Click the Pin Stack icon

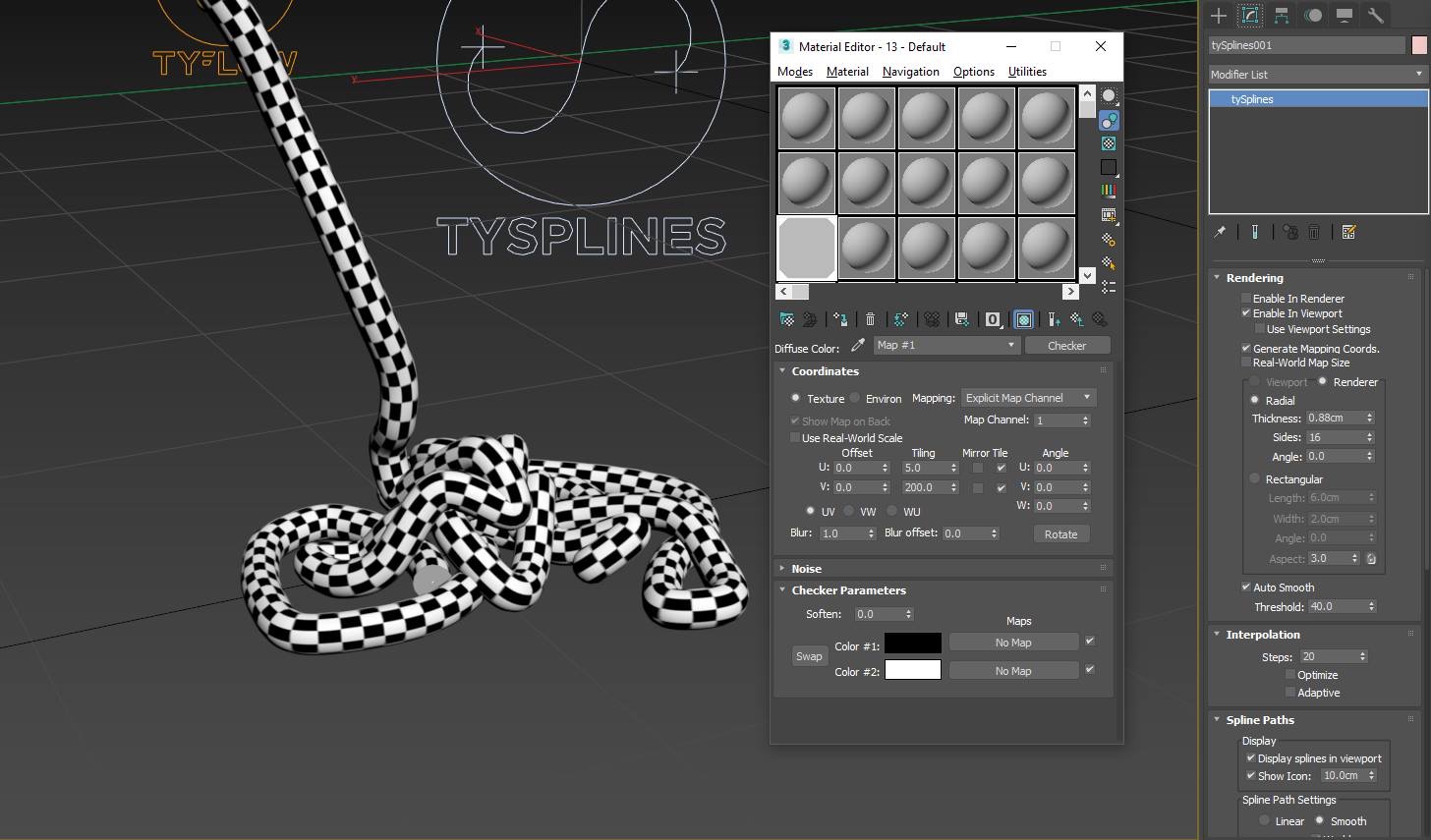coord(1221,232)
